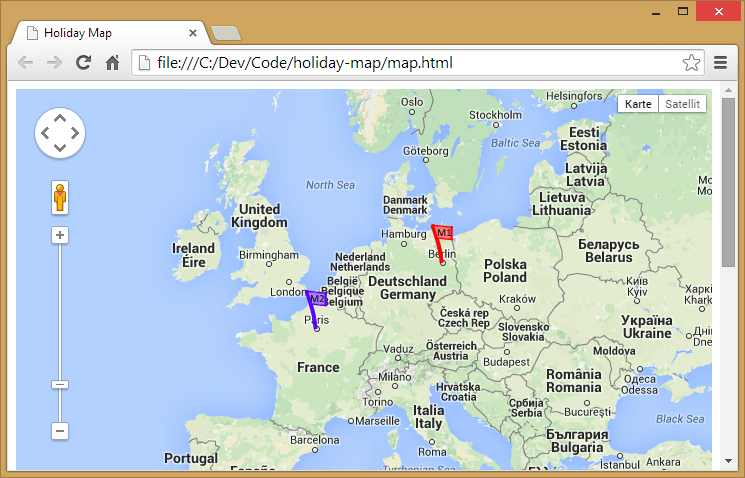Click the browser back arrow button
This screenshot has height=478, width=745.
(26, 63)
